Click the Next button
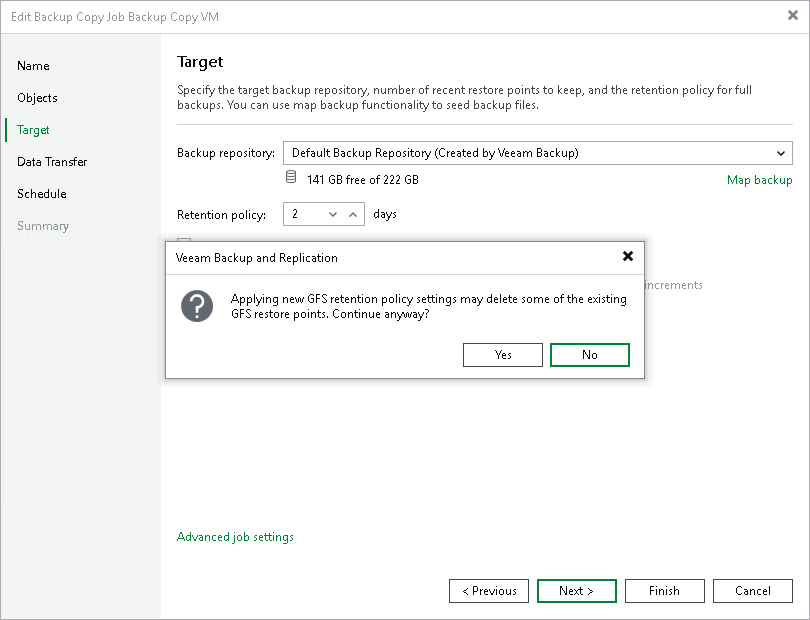Image resolution: width=810 pixels, height=620 pixels. 577,591
